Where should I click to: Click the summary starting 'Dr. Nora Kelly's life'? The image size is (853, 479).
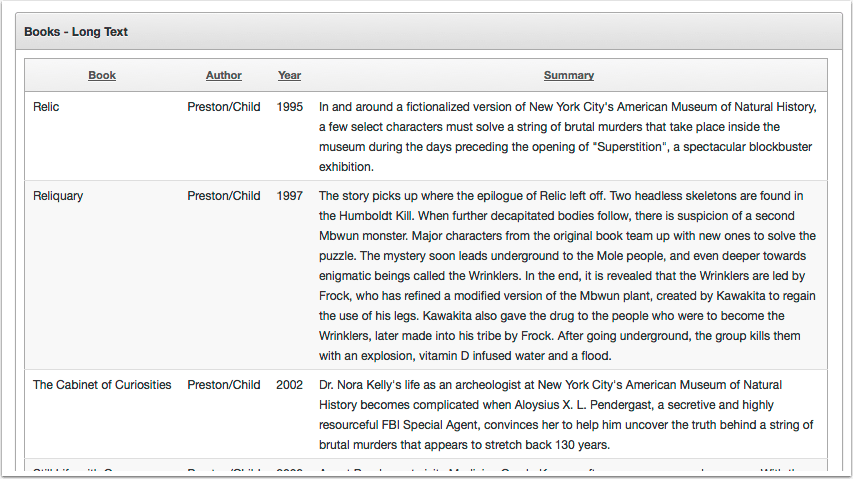click(566, 415)
